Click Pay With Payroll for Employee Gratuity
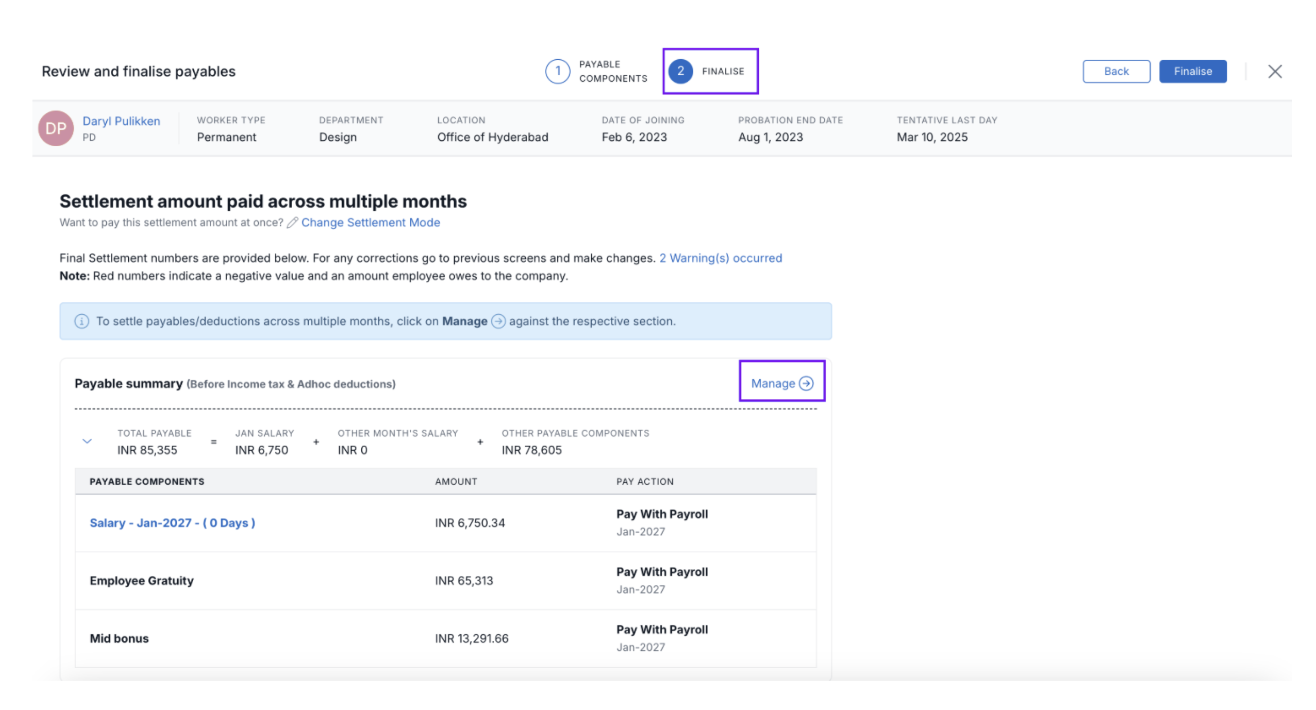Image resolution: width=1316 pixels, height=710 pixels. 662,572
